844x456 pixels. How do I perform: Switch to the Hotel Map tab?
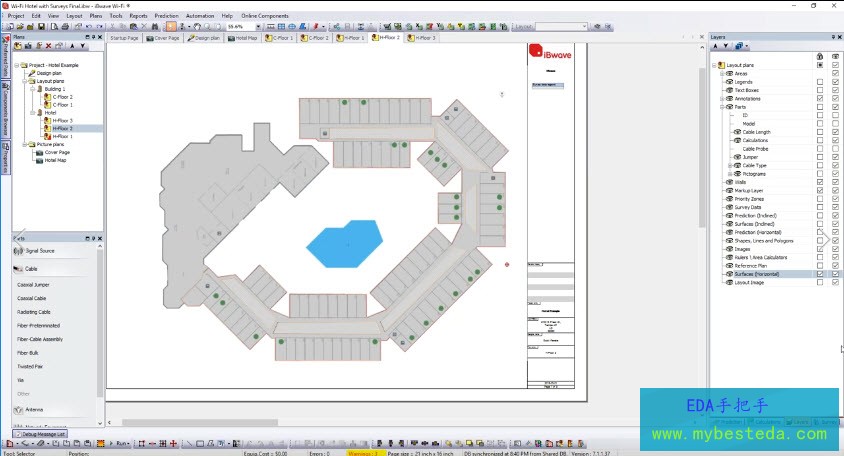(243, 38)
